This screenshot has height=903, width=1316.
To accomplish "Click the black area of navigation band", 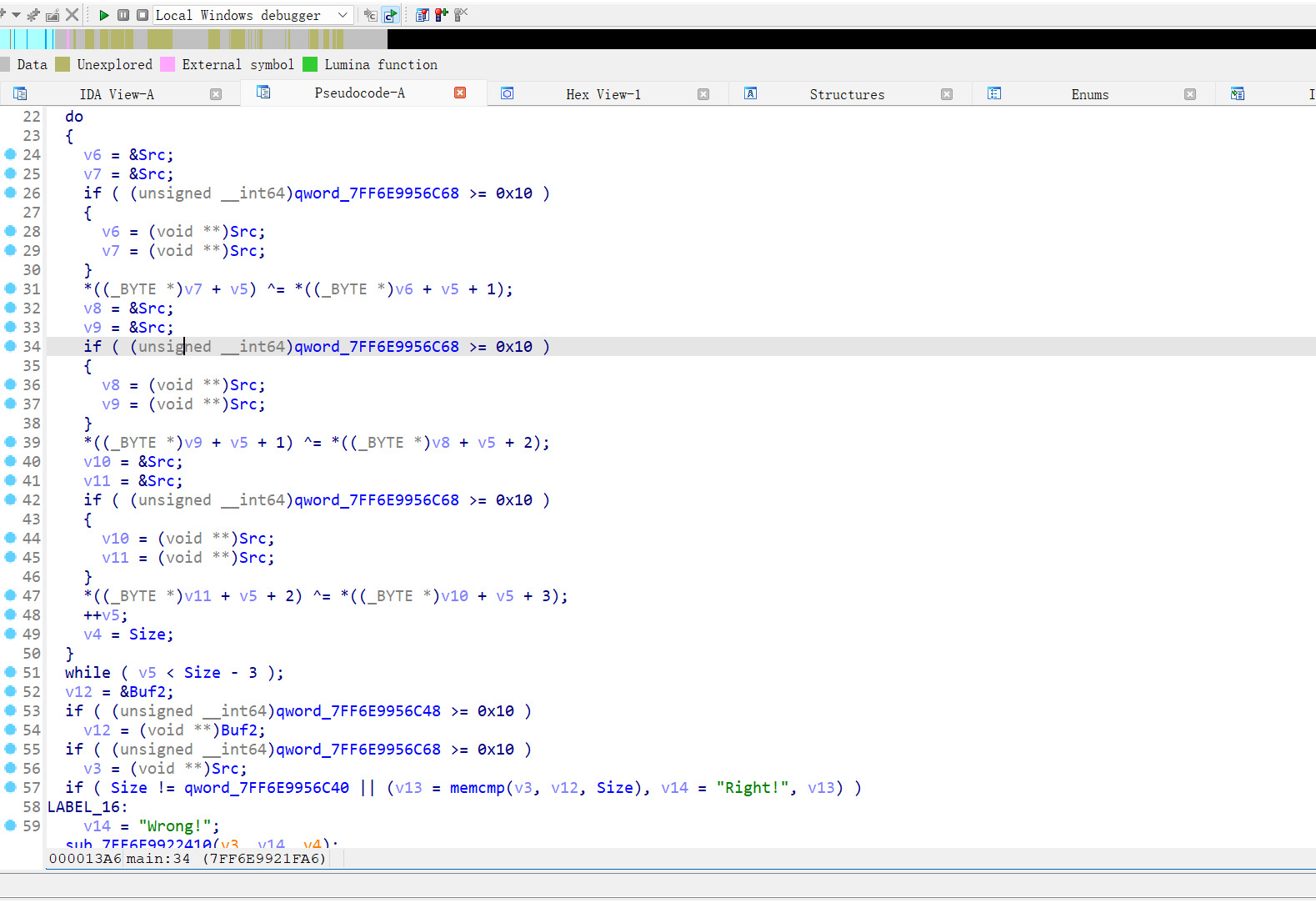I will [x=850, y=38].
